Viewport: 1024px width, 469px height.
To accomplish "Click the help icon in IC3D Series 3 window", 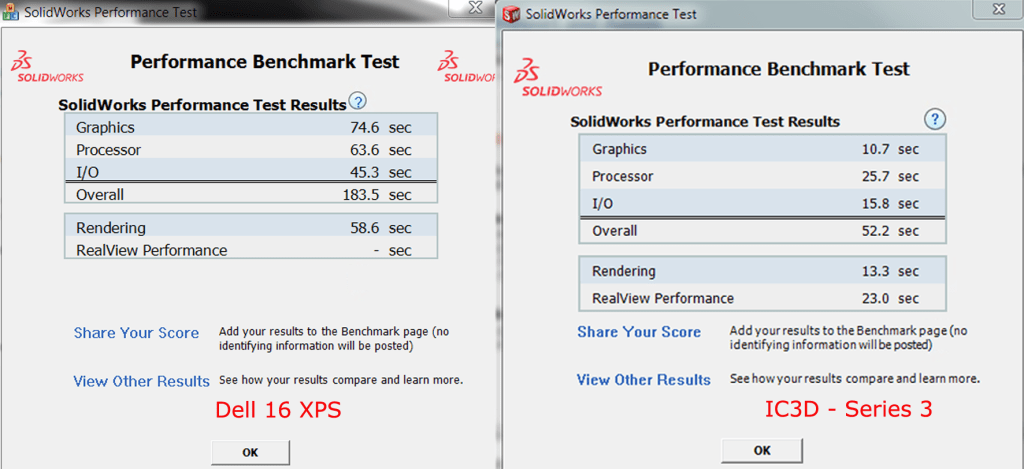I will tap(935, 120).
